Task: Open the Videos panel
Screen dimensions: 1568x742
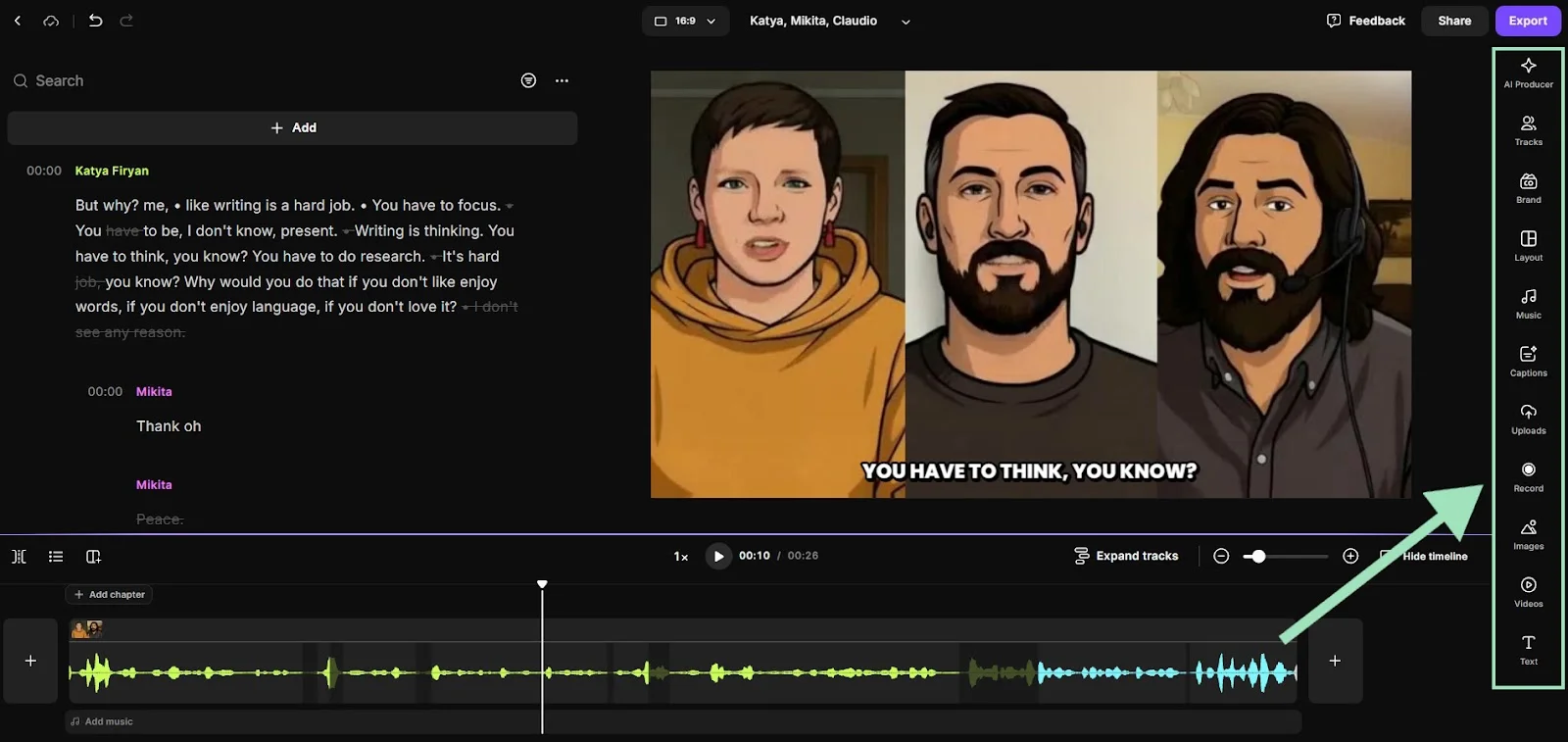Action: pos(1528,593)
